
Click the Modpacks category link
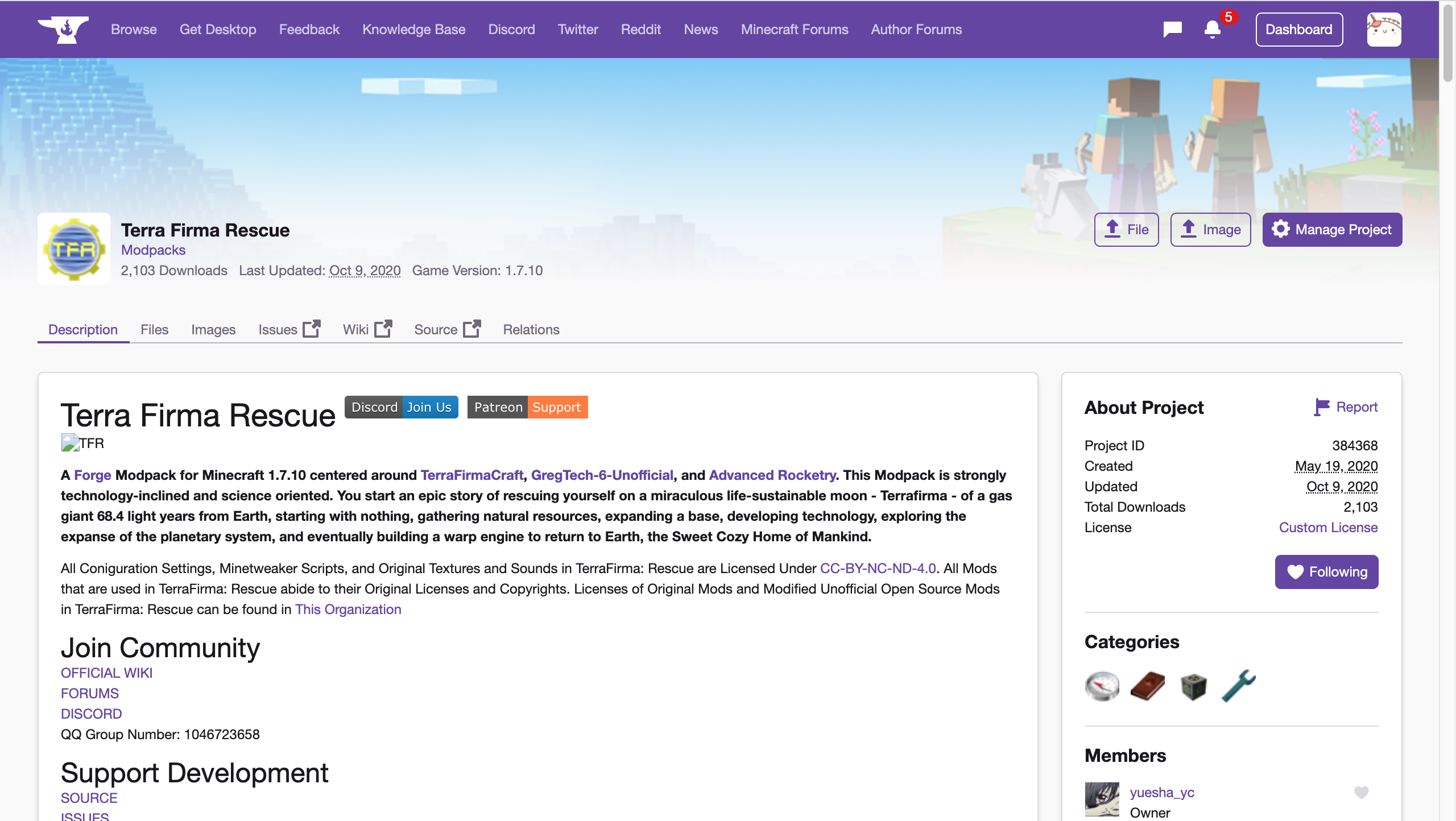click(x=153, y=250)
